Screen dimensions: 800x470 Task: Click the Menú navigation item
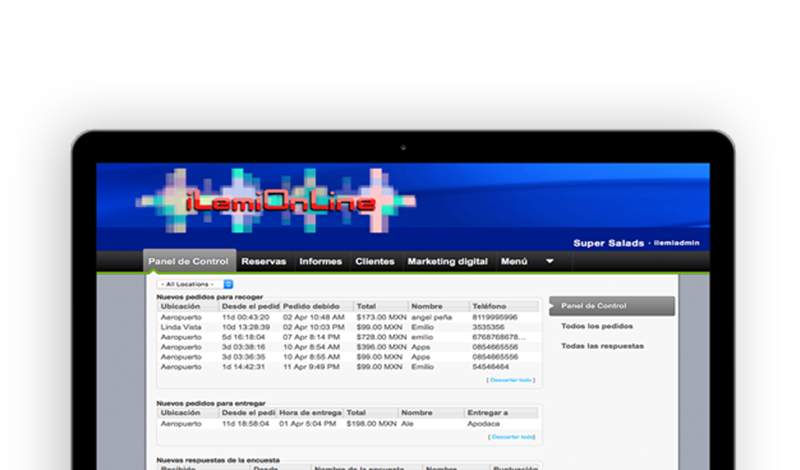[x=513, y=262]
